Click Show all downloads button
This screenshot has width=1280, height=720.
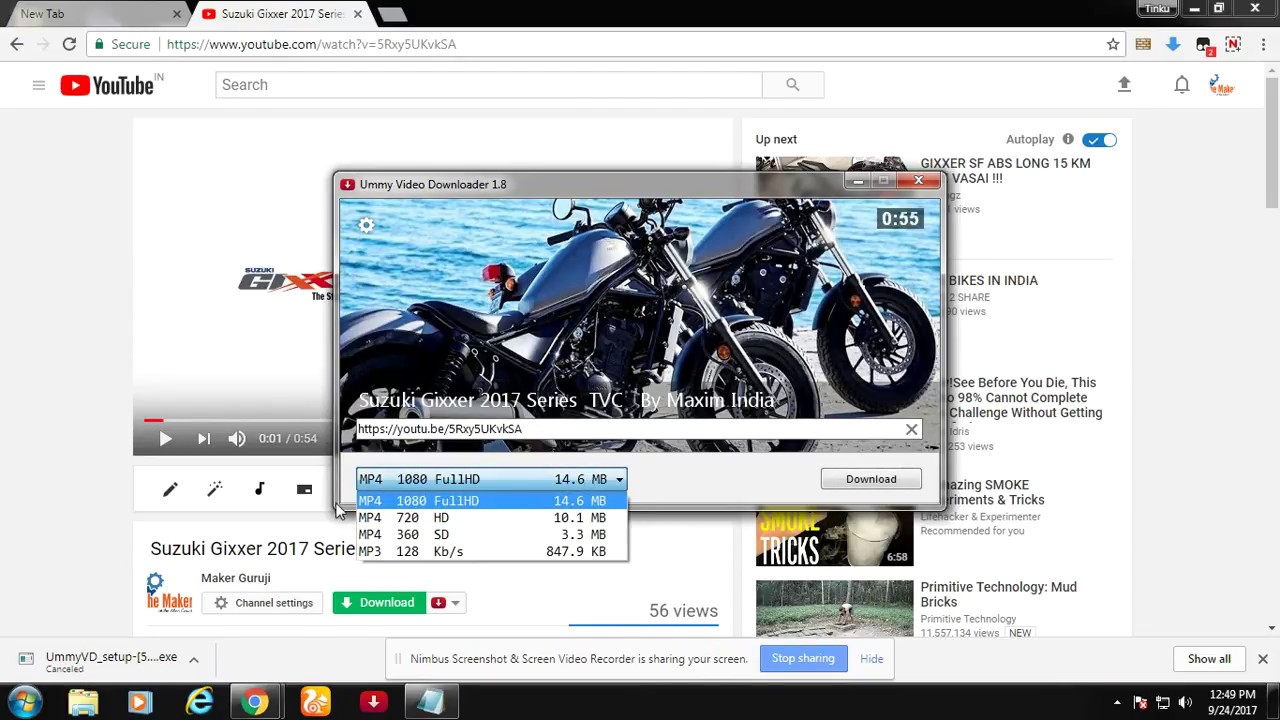click(1209, 659)
